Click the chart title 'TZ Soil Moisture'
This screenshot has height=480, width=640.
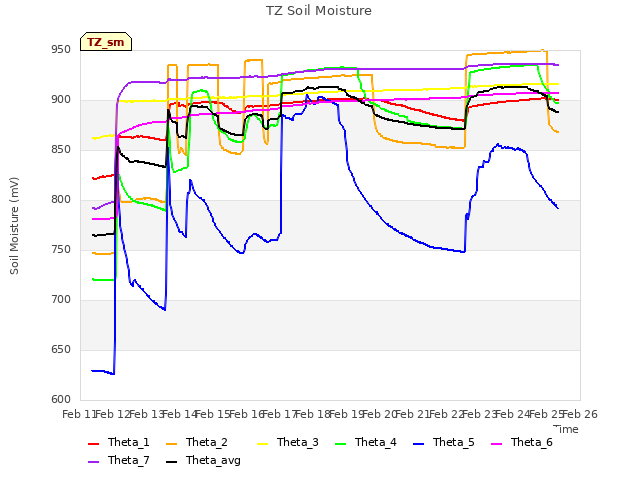click(319, 11)
